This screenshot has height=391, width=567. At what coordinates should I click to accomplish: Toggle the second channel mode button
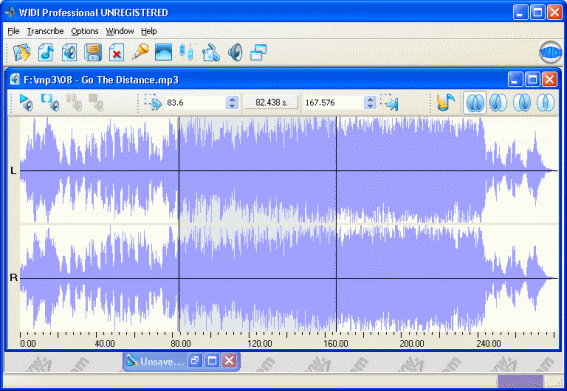click(498, 102)
